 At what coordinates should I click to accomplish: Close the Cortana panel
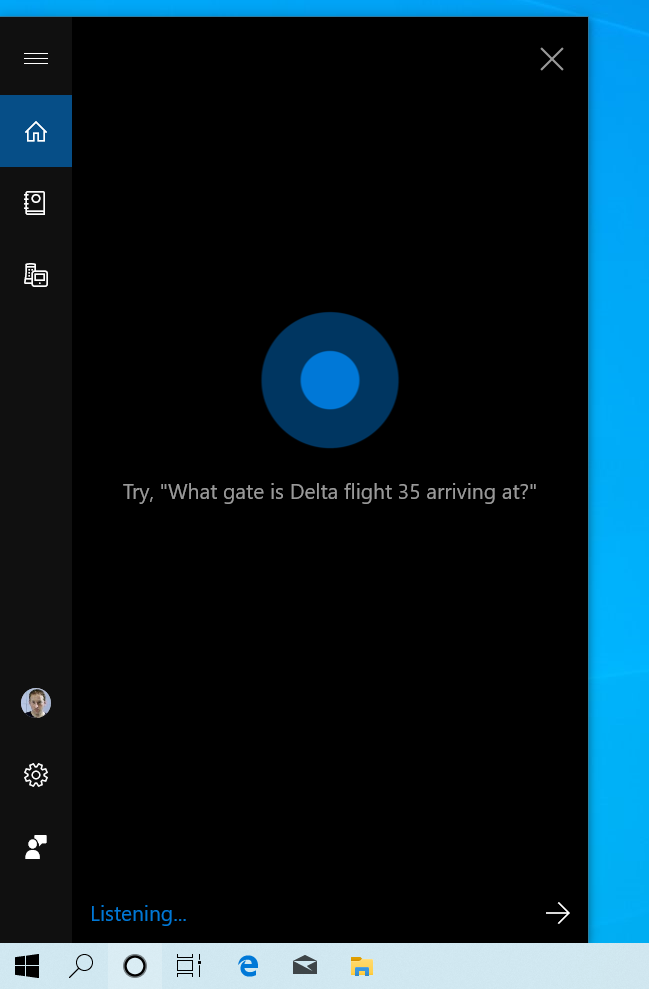tap(552, 59)
